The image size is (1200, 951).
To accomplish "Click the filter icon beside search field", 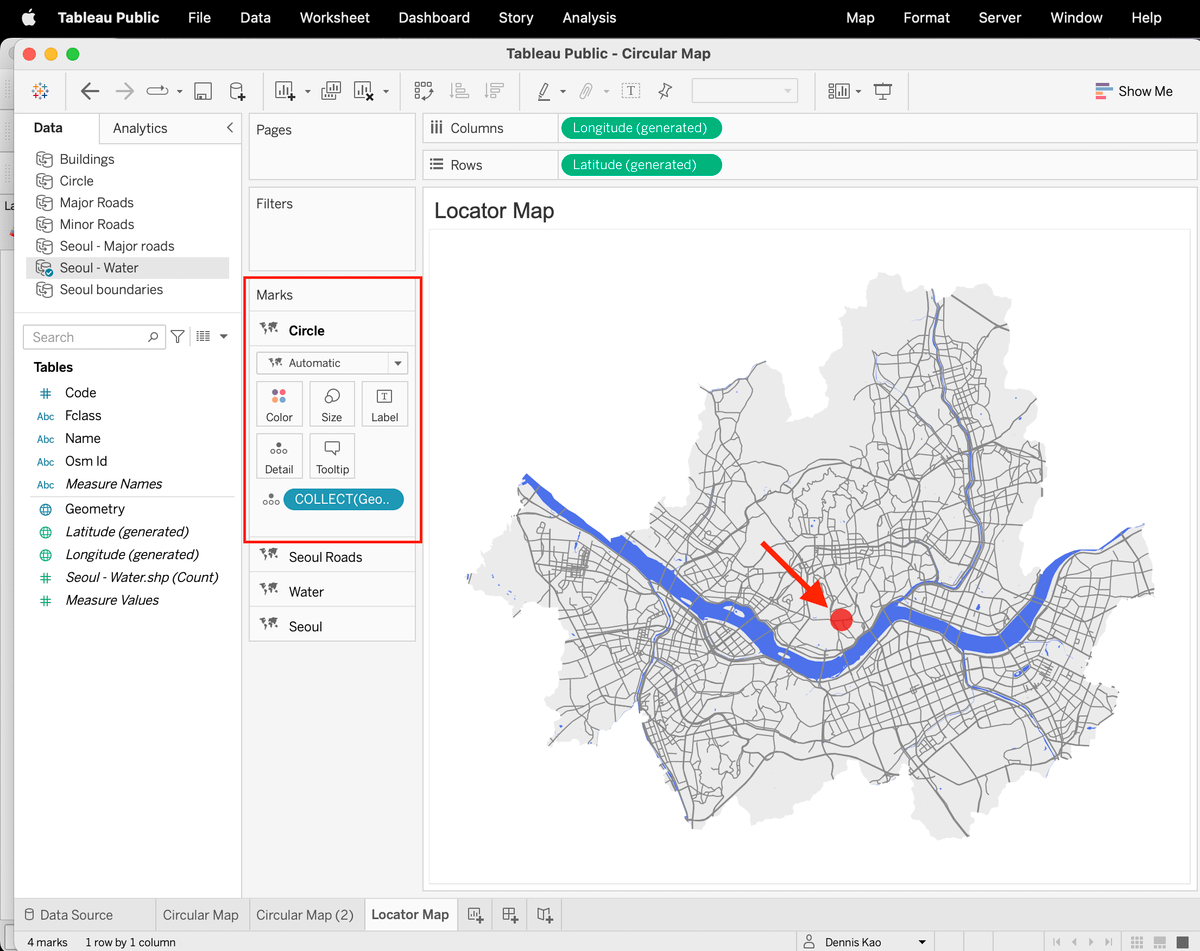I will [x=177, y=337].
